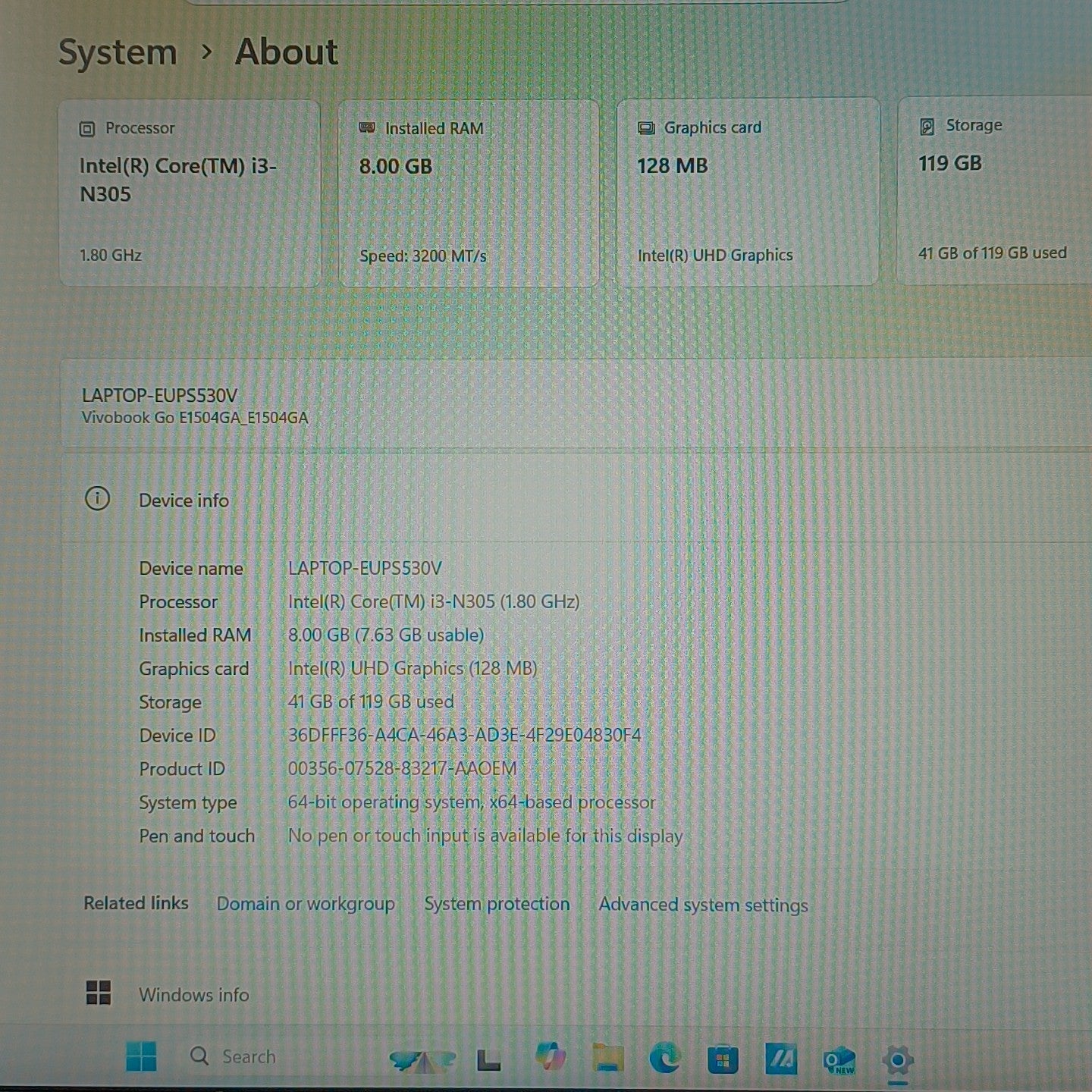Viewport: 1092px width, 1092px height.
Task: Click the Product ID label
Action: [182, 768]
